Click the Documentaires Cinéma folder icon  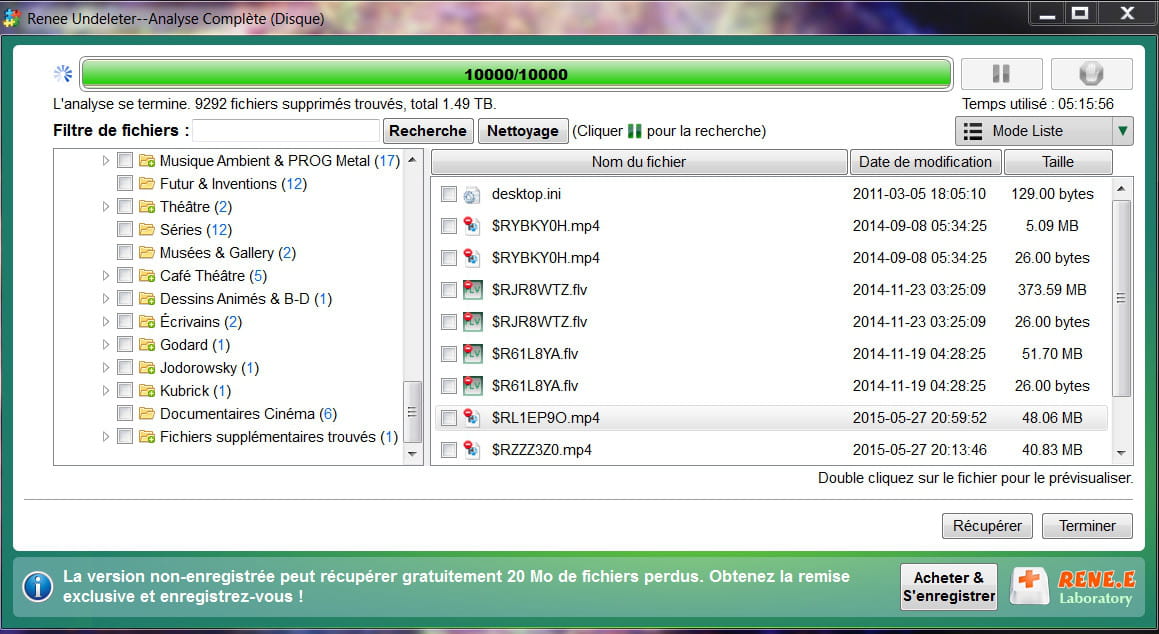(x=147, y=414)
